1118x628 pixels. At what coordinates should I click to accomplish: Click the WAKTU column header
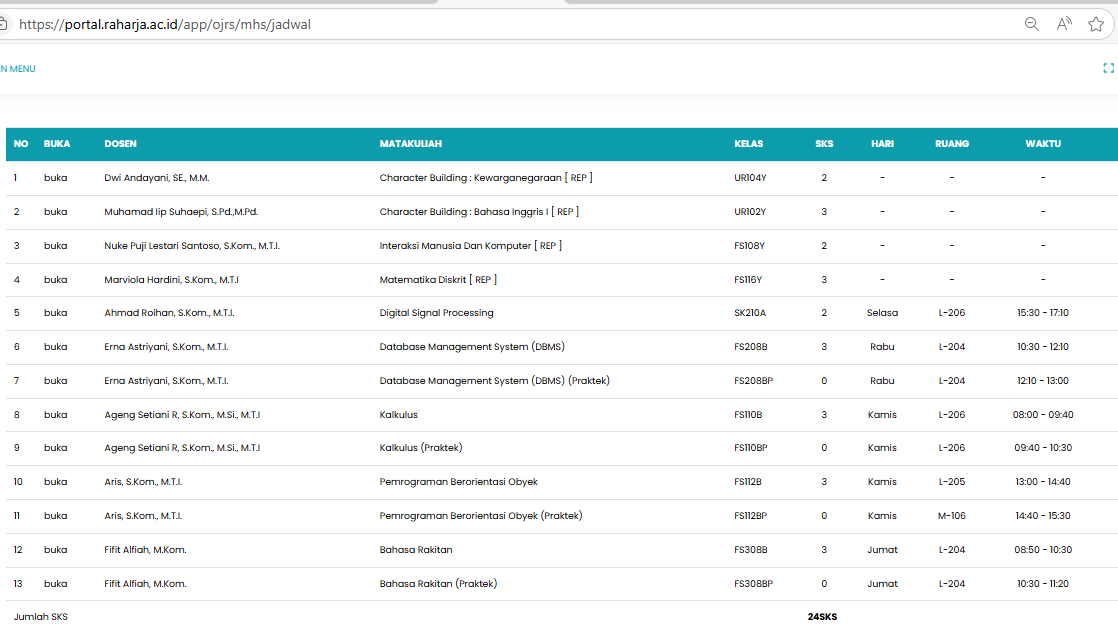pos(1043,144)
